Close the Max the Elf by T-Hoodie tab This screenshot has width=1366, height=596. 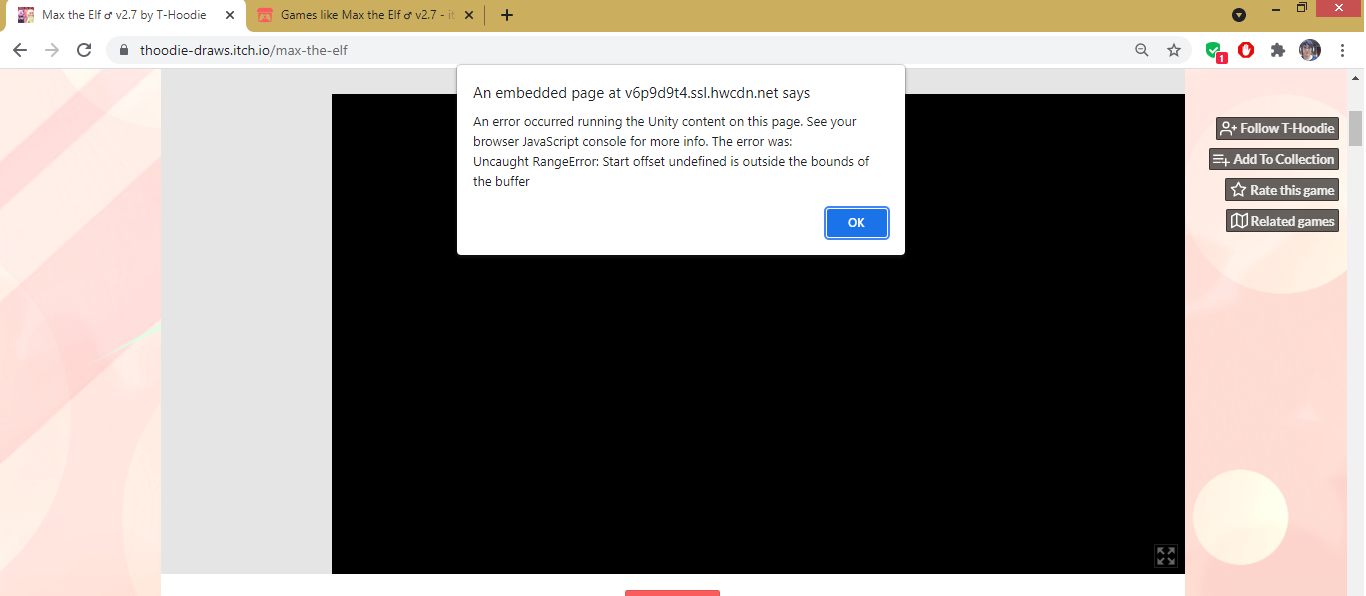click(x=230, y=15)
